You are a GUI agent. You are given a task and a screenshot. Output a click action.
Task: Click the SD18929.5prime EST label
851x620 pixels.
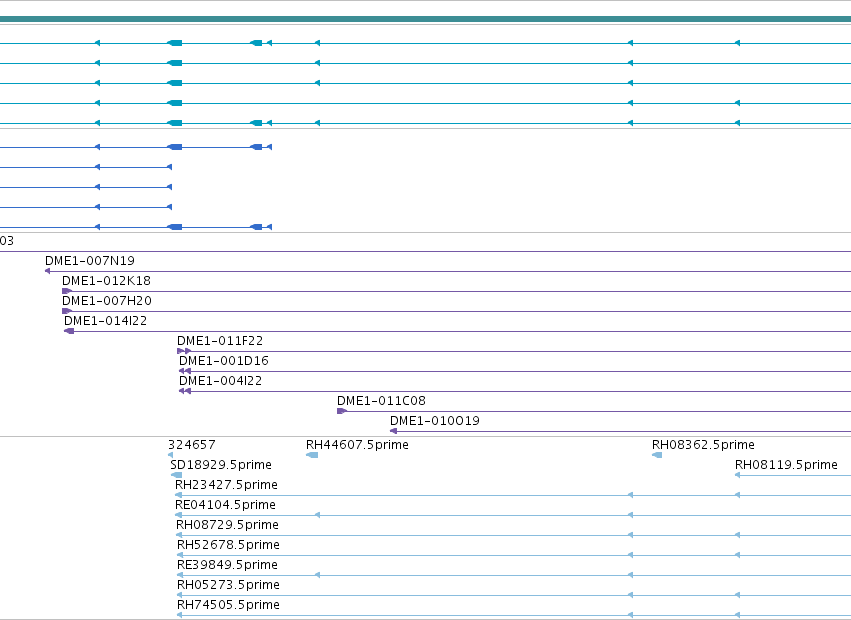click(221, 465)
